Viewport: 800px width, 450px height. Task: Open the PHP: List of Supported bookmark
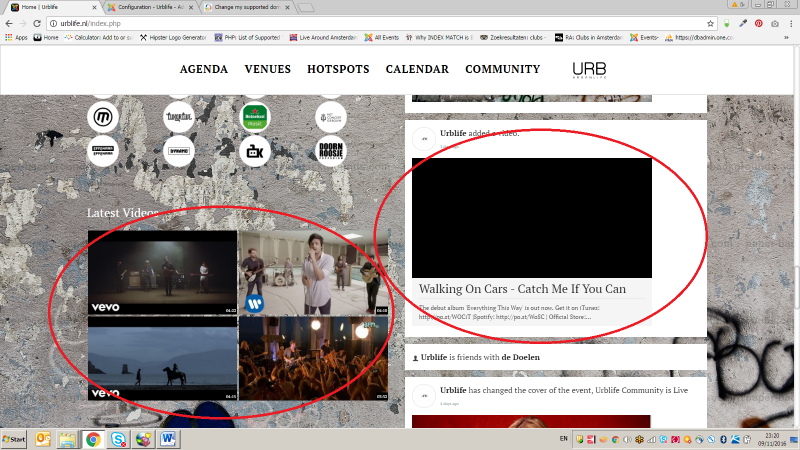247,37
